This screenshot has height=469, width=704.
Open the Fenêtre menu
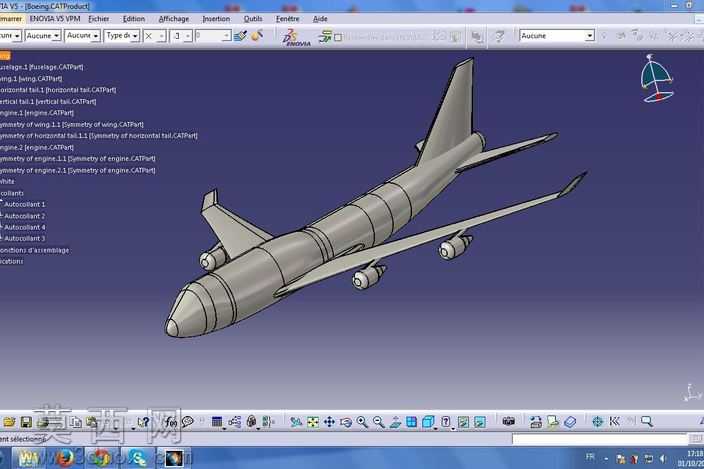(x=287, y=18)
